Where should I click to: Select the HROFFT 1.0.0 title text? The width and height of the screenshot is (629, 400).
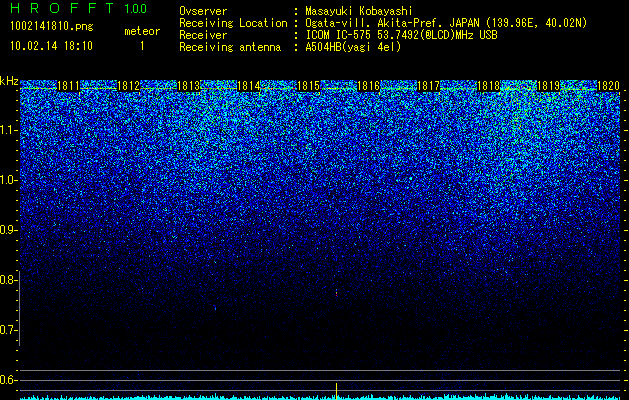[x=79, y=8]
